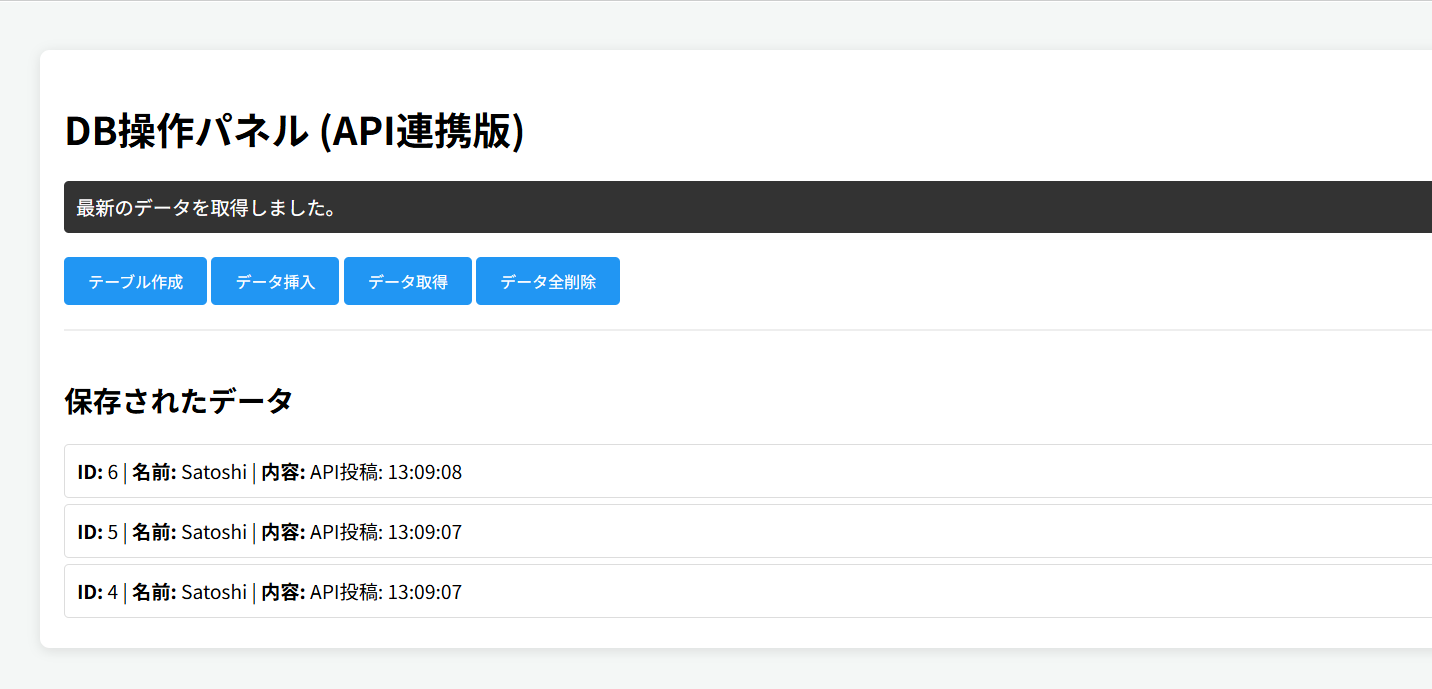Delete all data via データ全削除 button

[x=547, y=281]
